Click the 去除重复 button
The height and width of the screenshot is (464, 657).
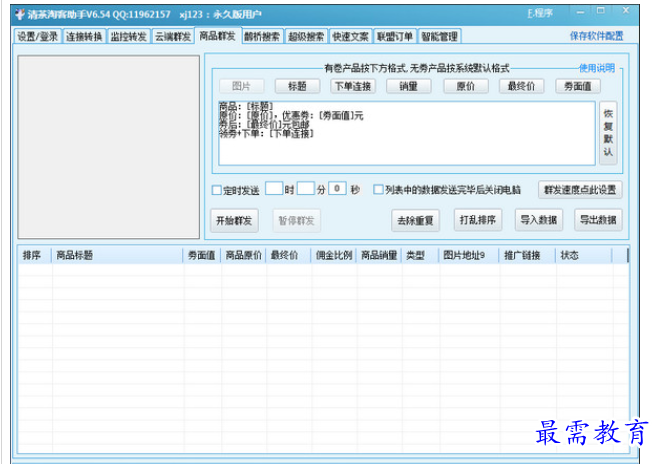(415, 220)
